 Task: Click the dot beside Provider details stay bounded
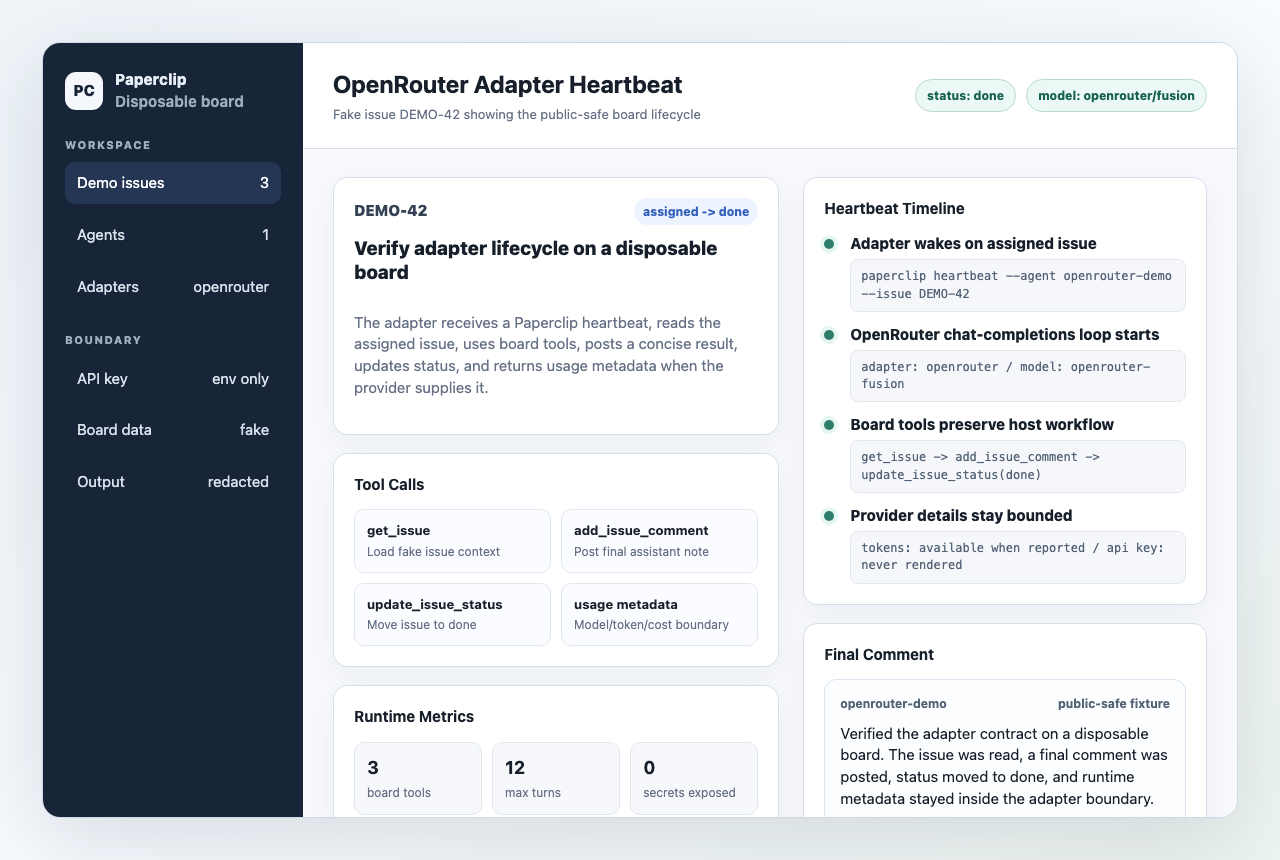(x=829, y=516)
